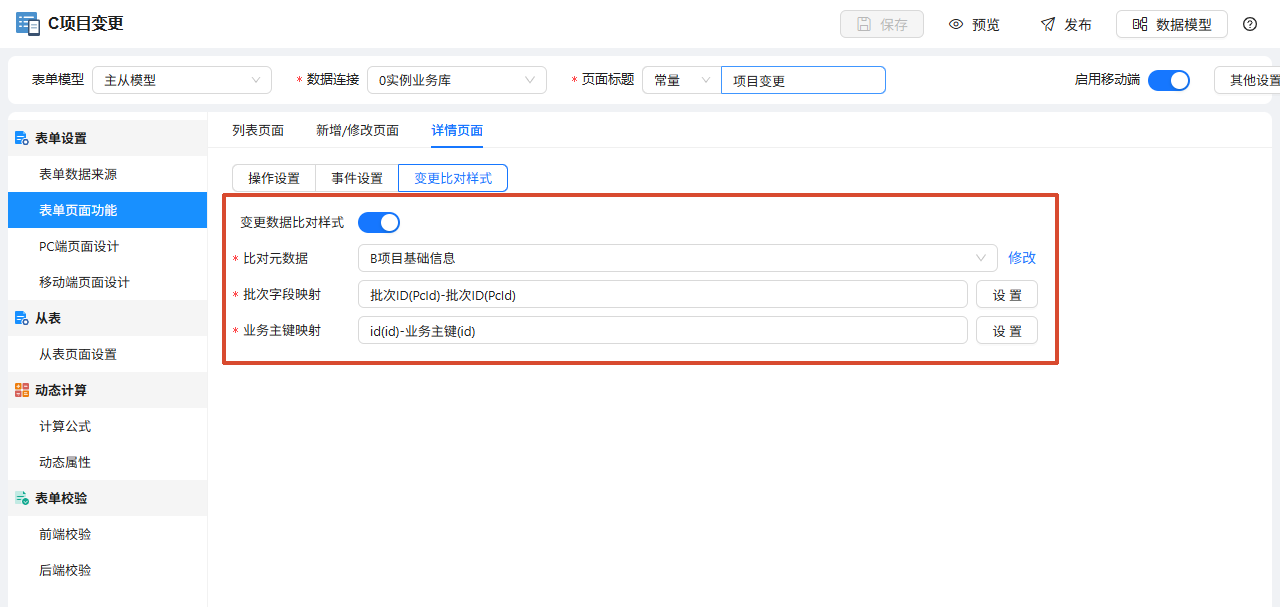
Task: Click the 页面标题 text input field
Action: click(x=803, y=80)
